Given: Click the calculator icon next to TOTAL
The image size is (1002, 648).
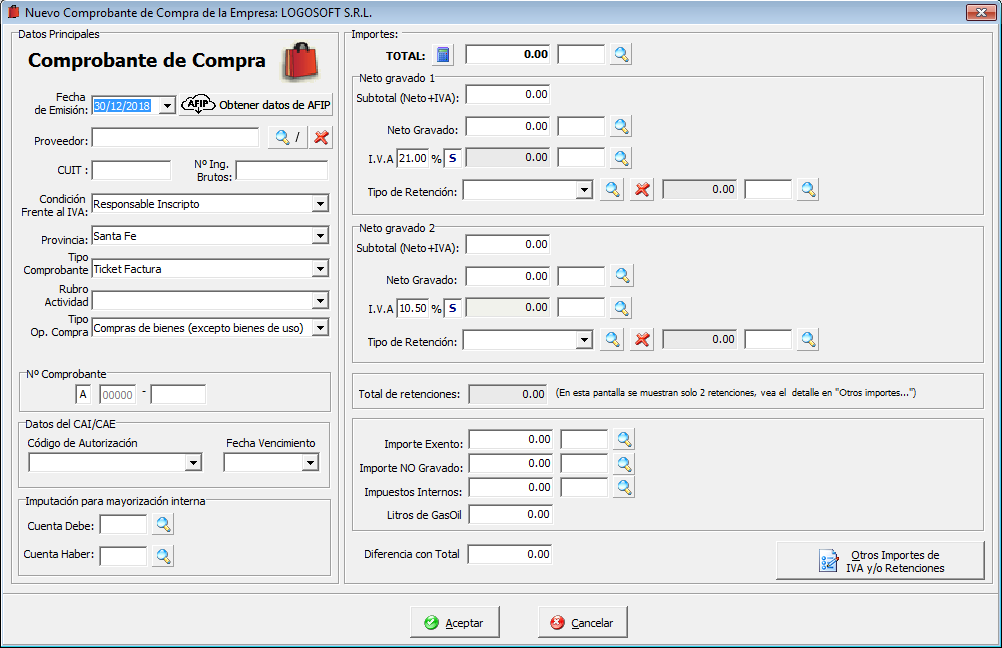Looking at the screenshot, I should [445, 55].
